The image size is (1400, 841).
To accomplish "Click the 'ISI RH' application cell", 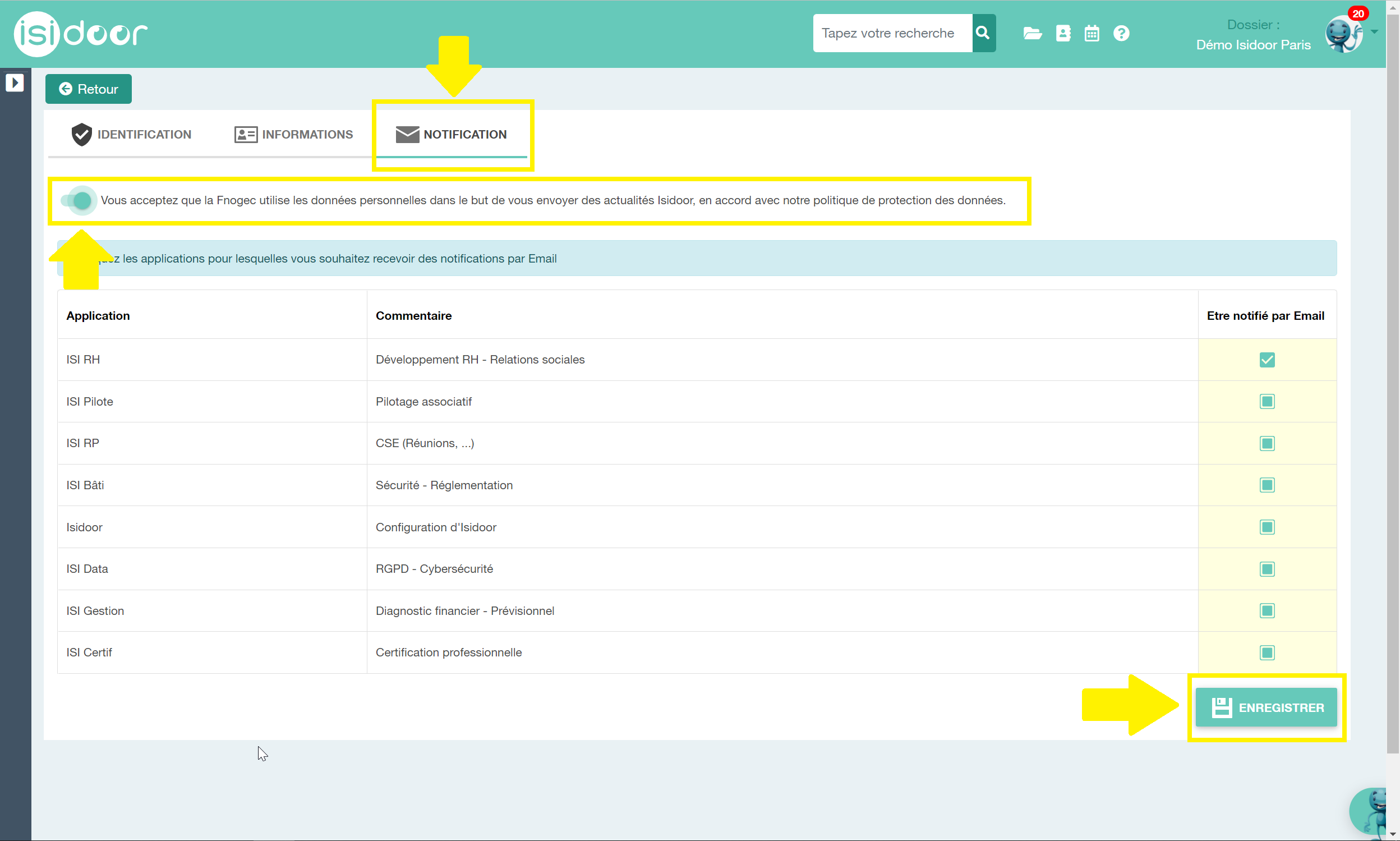I will tap(212, 360).
